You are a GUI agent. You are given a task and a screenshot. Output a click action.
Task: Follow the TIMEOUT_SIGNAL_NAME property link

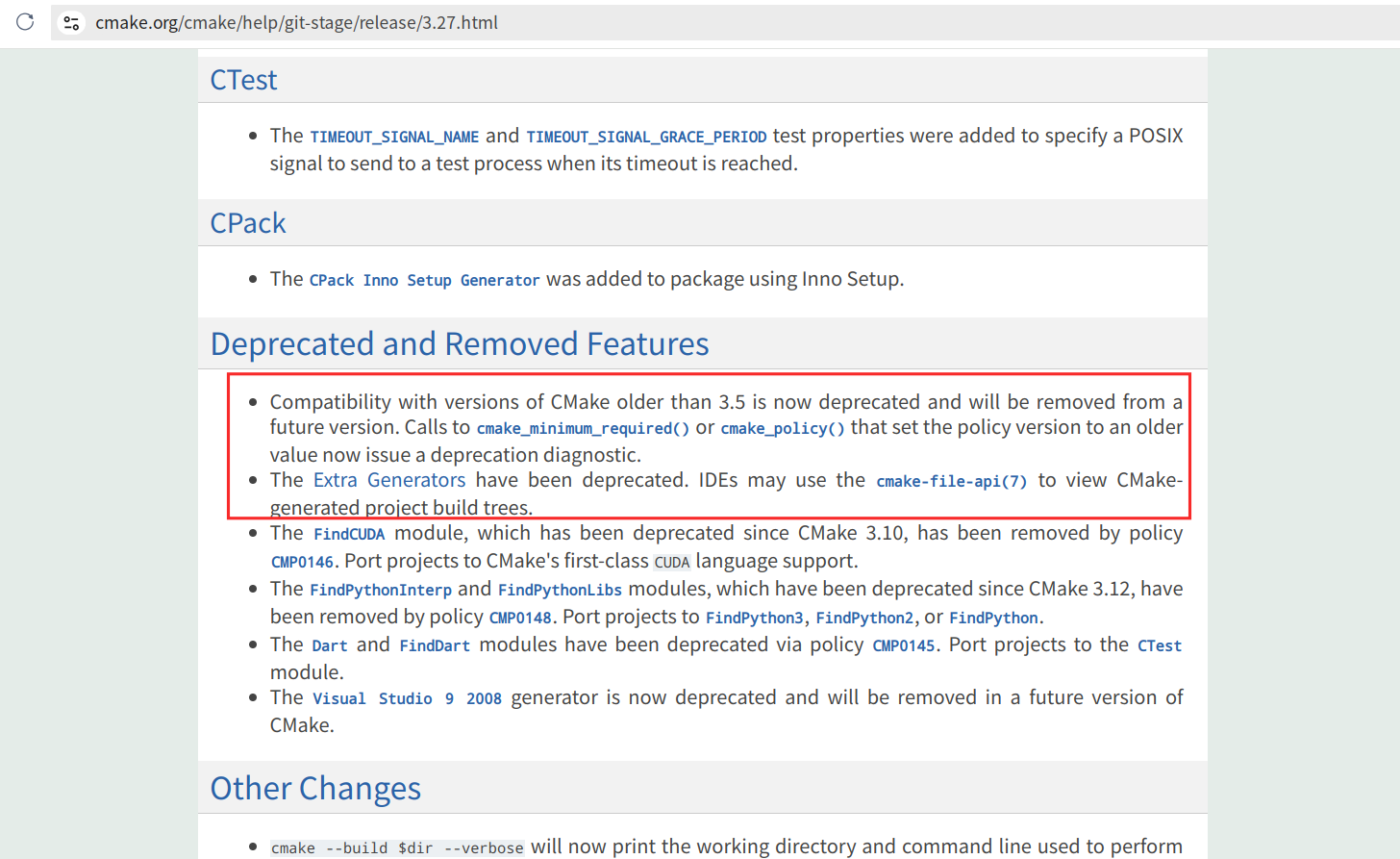tap(394, 137)
